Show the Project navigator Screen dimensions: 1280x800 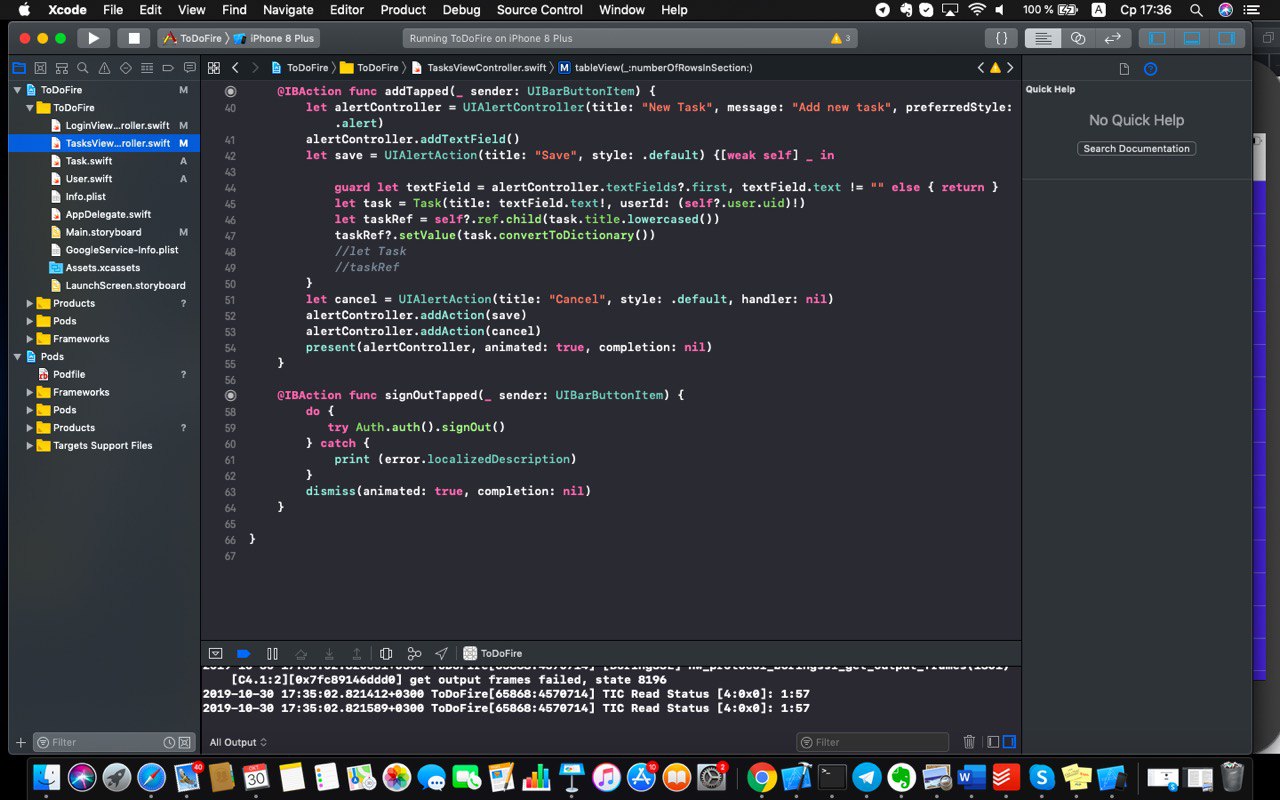pyautogui.click(x=18, y=68)
